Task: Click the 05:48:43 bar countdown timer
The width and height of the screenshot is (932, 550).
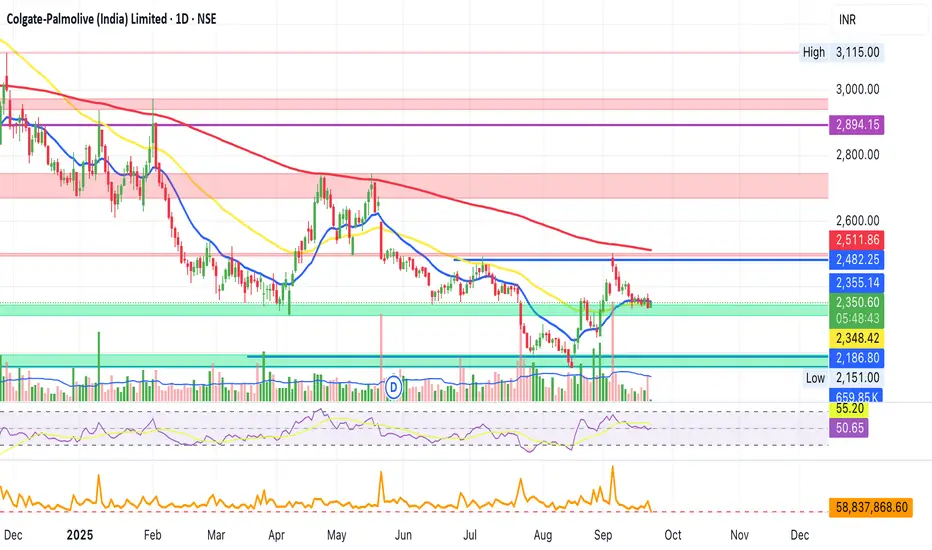Action: pos(857,319)
